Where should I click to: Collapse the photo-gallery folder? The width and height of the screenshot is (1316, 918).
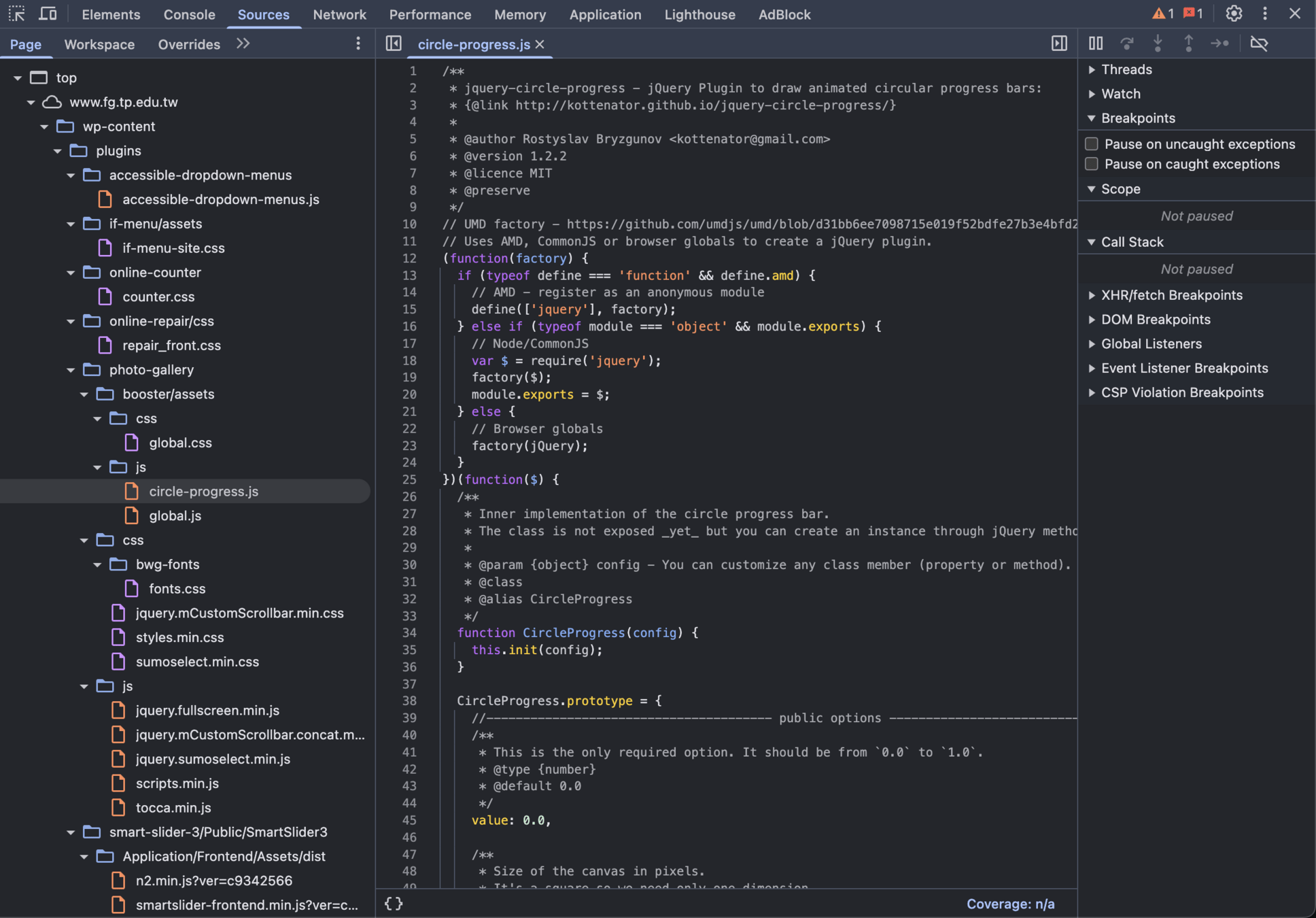click(x=71, y=370)
